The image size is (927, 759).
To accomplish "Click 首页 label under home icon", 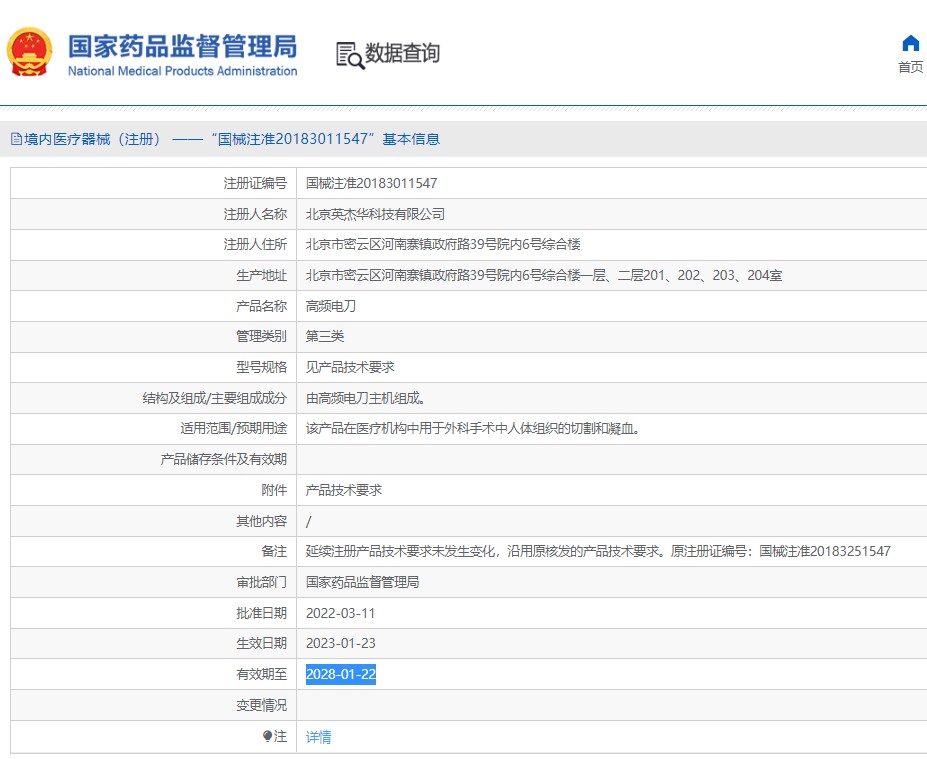I will [x=910, y=67].
